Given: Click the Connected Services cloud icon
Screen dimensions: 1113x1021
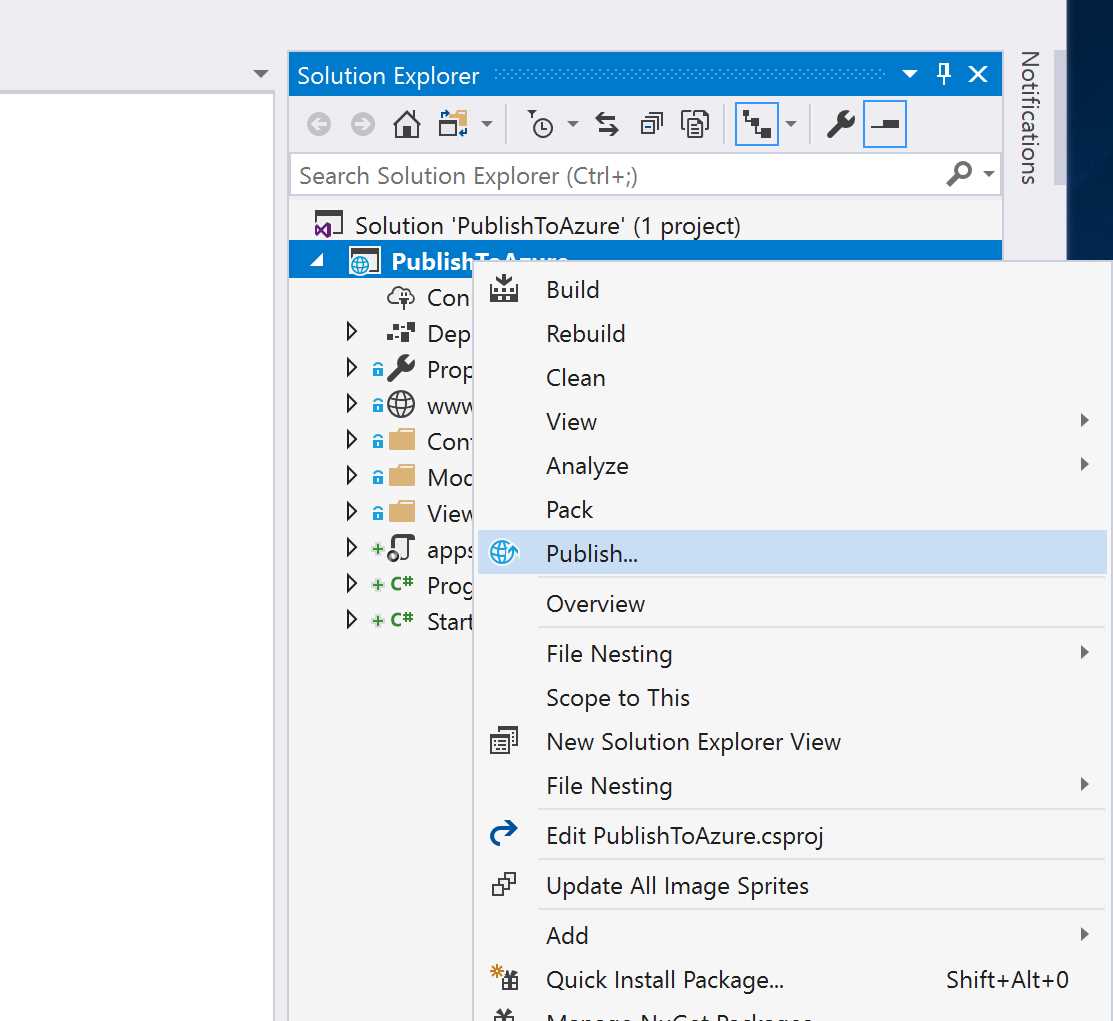Looking at the screenshot, I should 401,297.
